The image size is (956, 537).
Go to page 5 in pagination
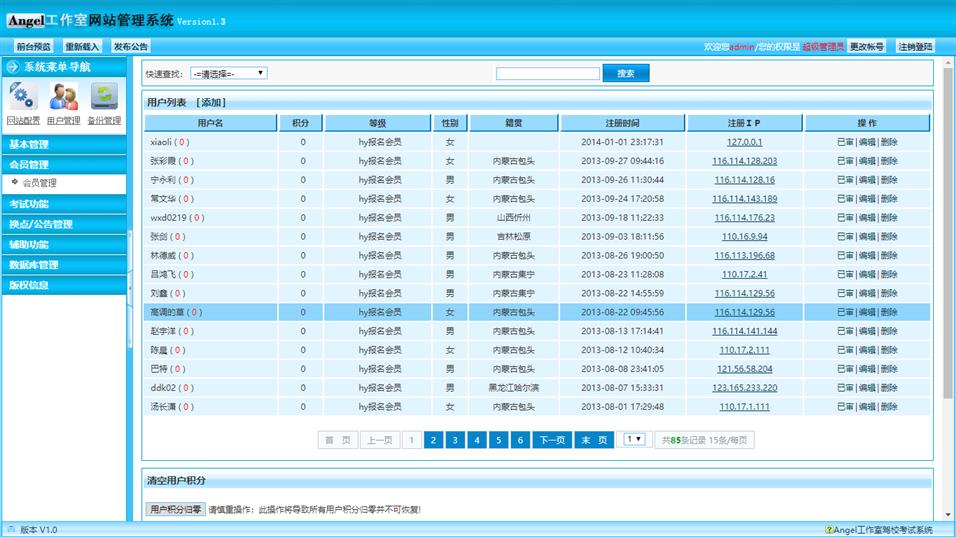point(499,440)
